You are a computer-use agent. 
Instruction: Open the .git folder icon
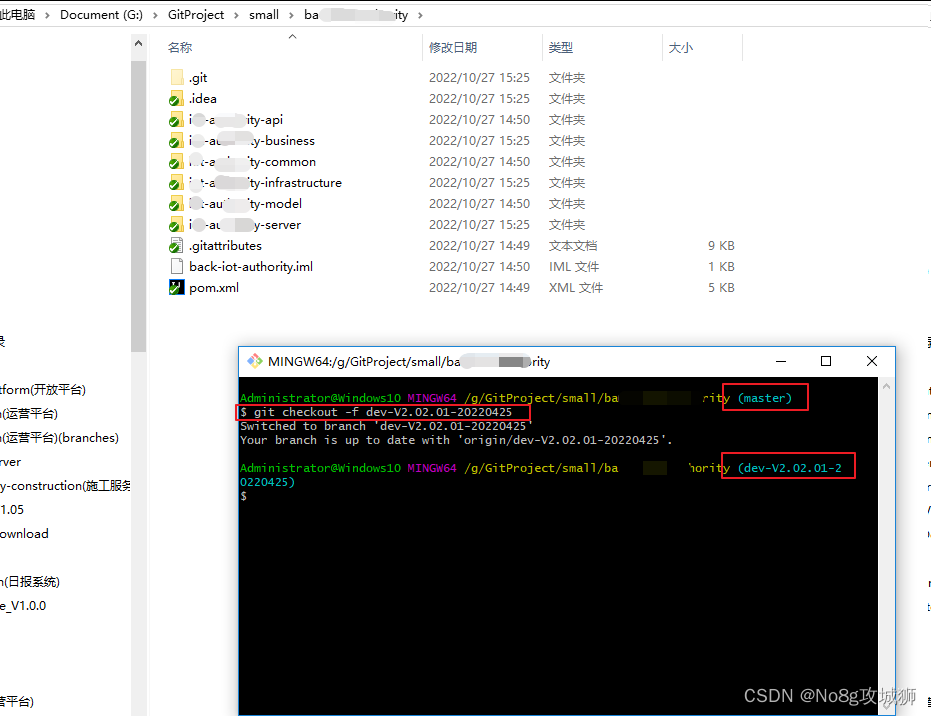click(176, 77)
